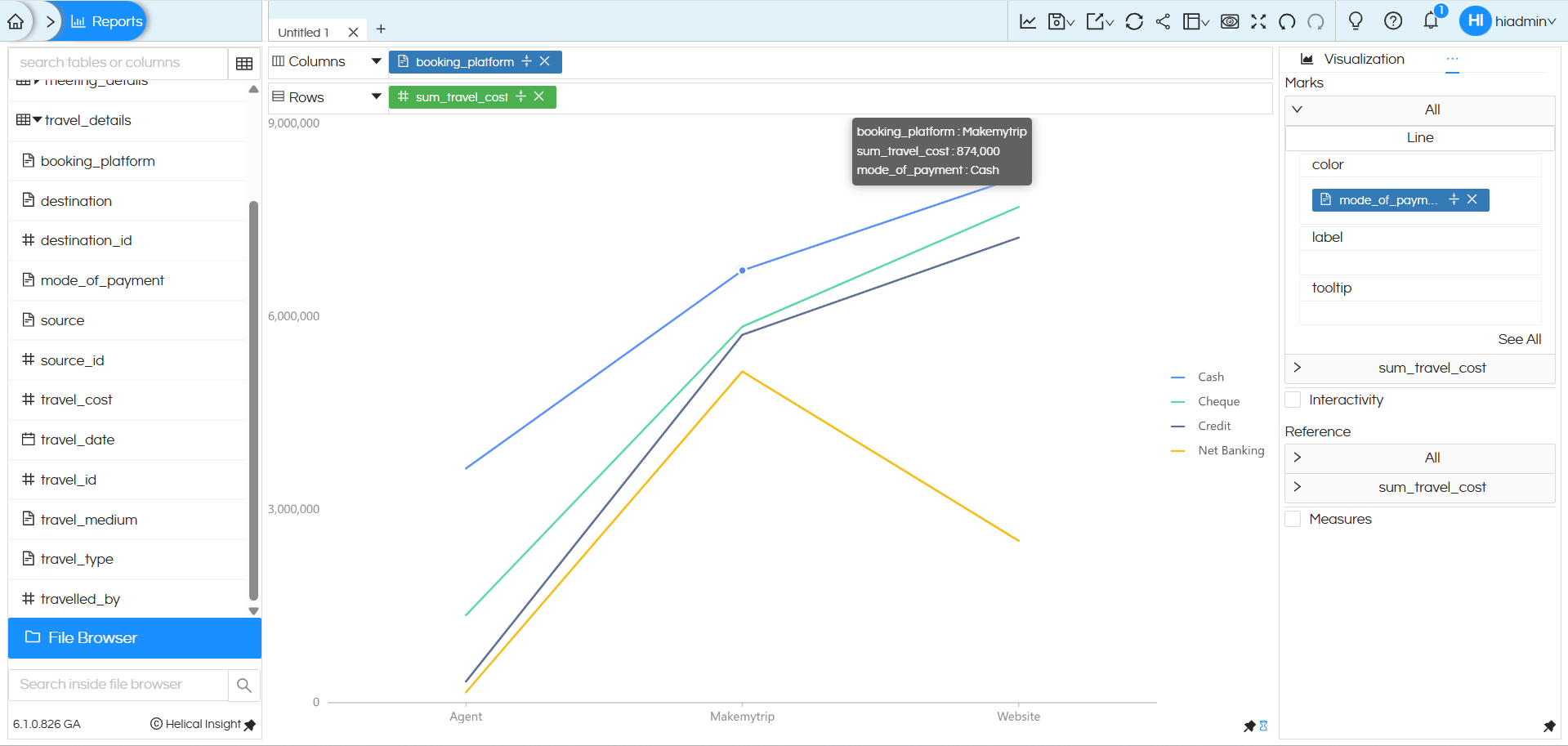Viewport: 1568px width, 746px height.
Task: Undo the last change
Action: click(1285, 22)
